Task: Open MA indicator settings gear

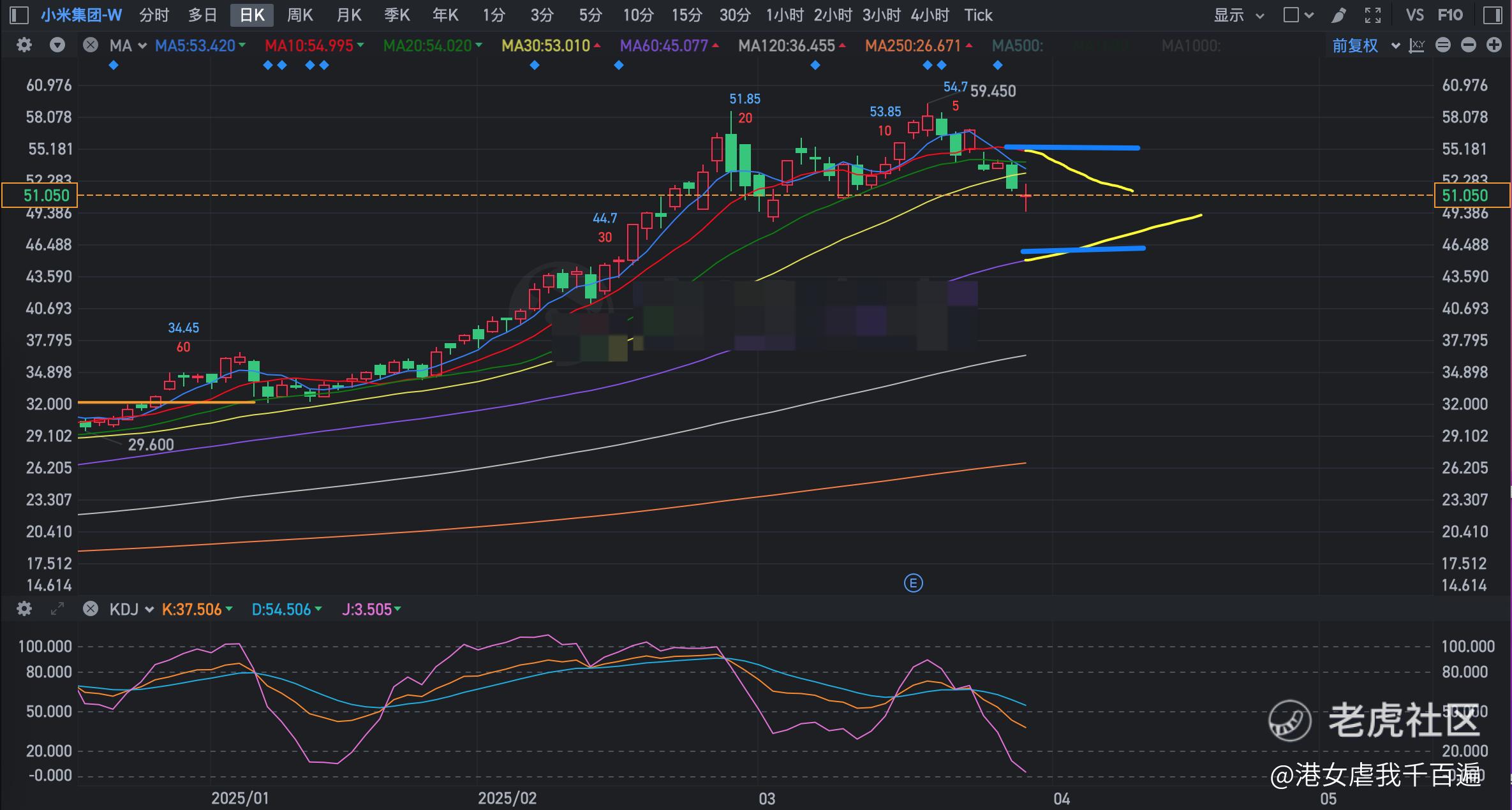Action: 24,45
